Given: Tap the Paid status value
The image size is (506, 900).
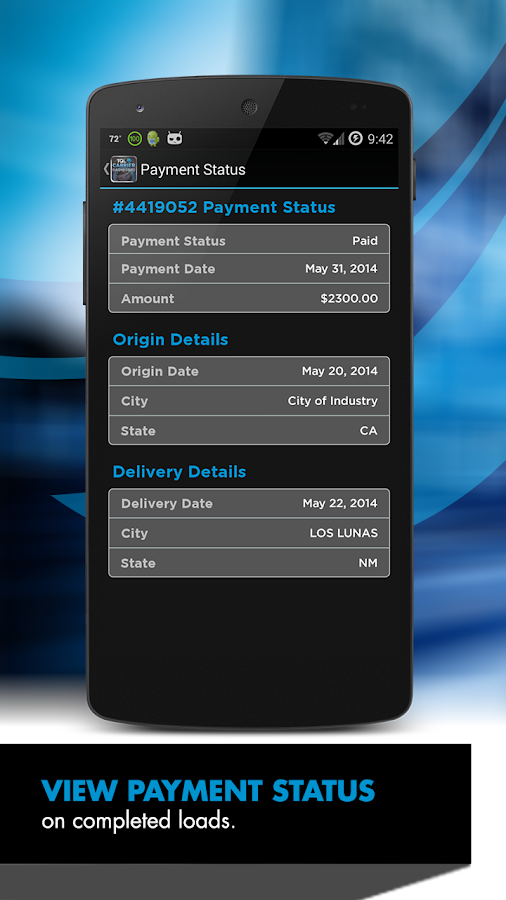Looking at the screenshot, I should coord(365,241).
